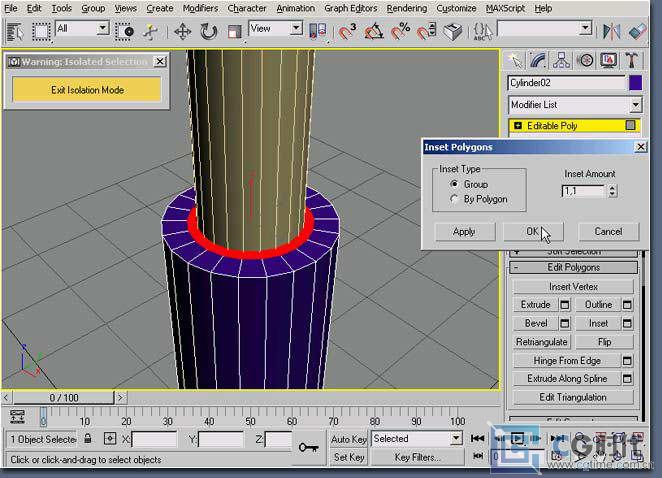Toggle Window/Crossing selection icon
Image resolution: width=662 pixels, height=478 pixels.
[x=125, y=32]
